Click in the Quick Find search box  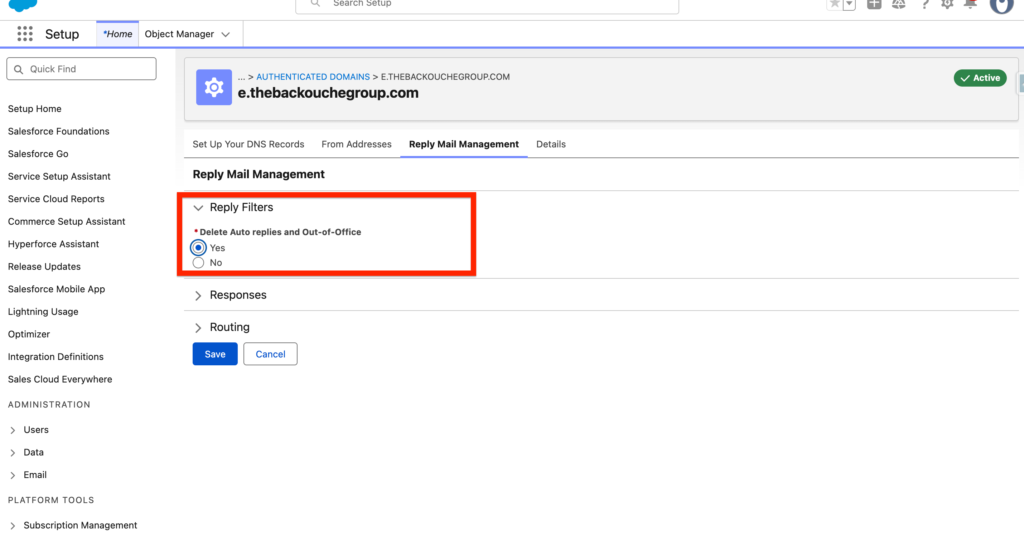82,69
